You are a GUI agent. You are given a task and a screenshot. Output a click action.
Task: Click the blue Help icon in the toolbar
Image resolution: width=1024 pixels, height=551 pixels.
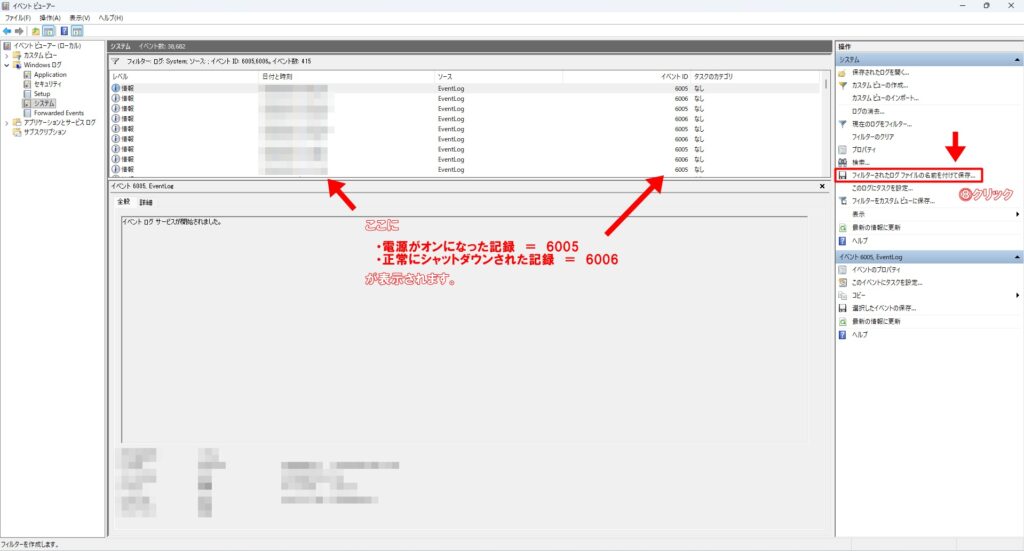[x=64, y=31]
